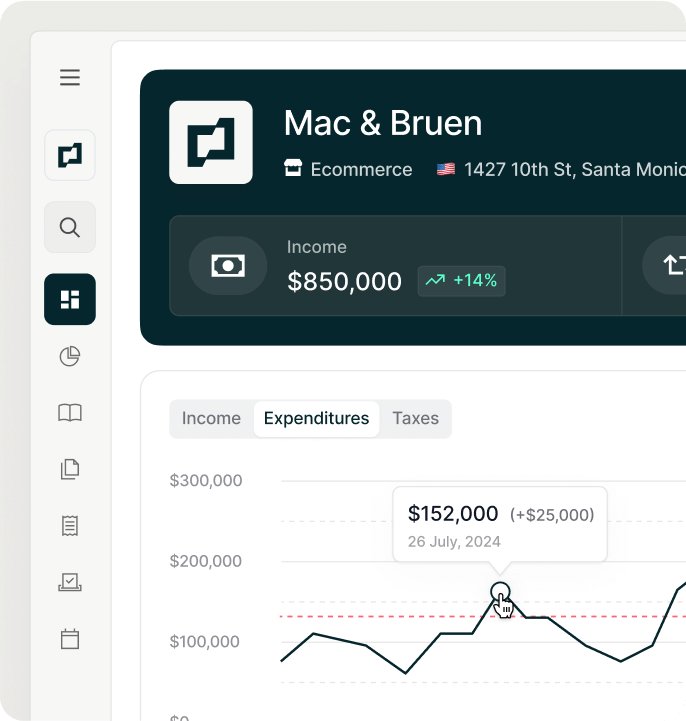This screenshot has width=686, height=721.
Task: Open the hamburger menu in sidebar
Action: 70,77
